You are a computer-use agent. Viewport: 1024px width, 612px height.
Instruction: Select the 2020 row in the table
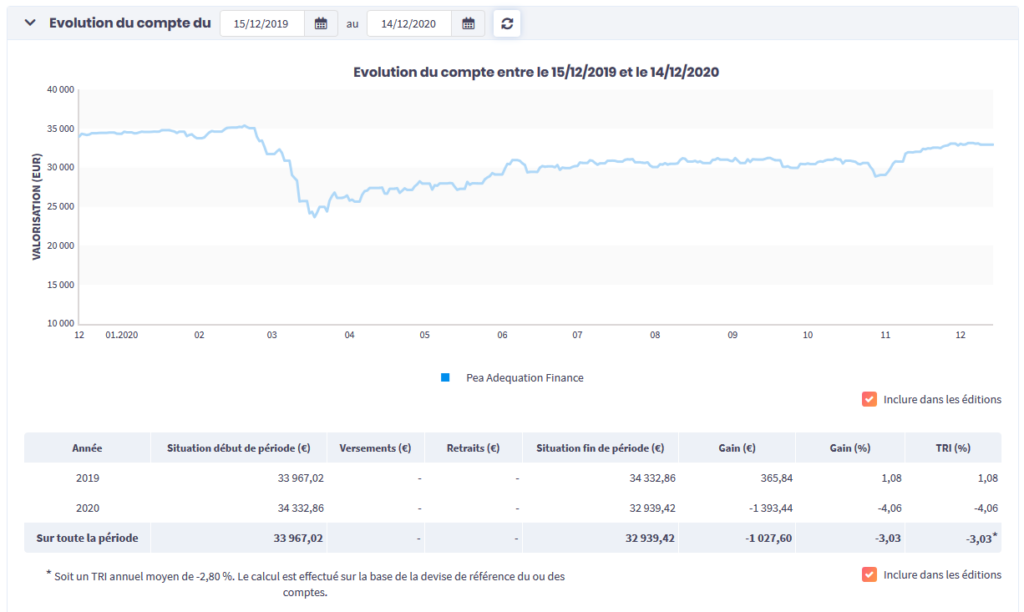[87, 508]
